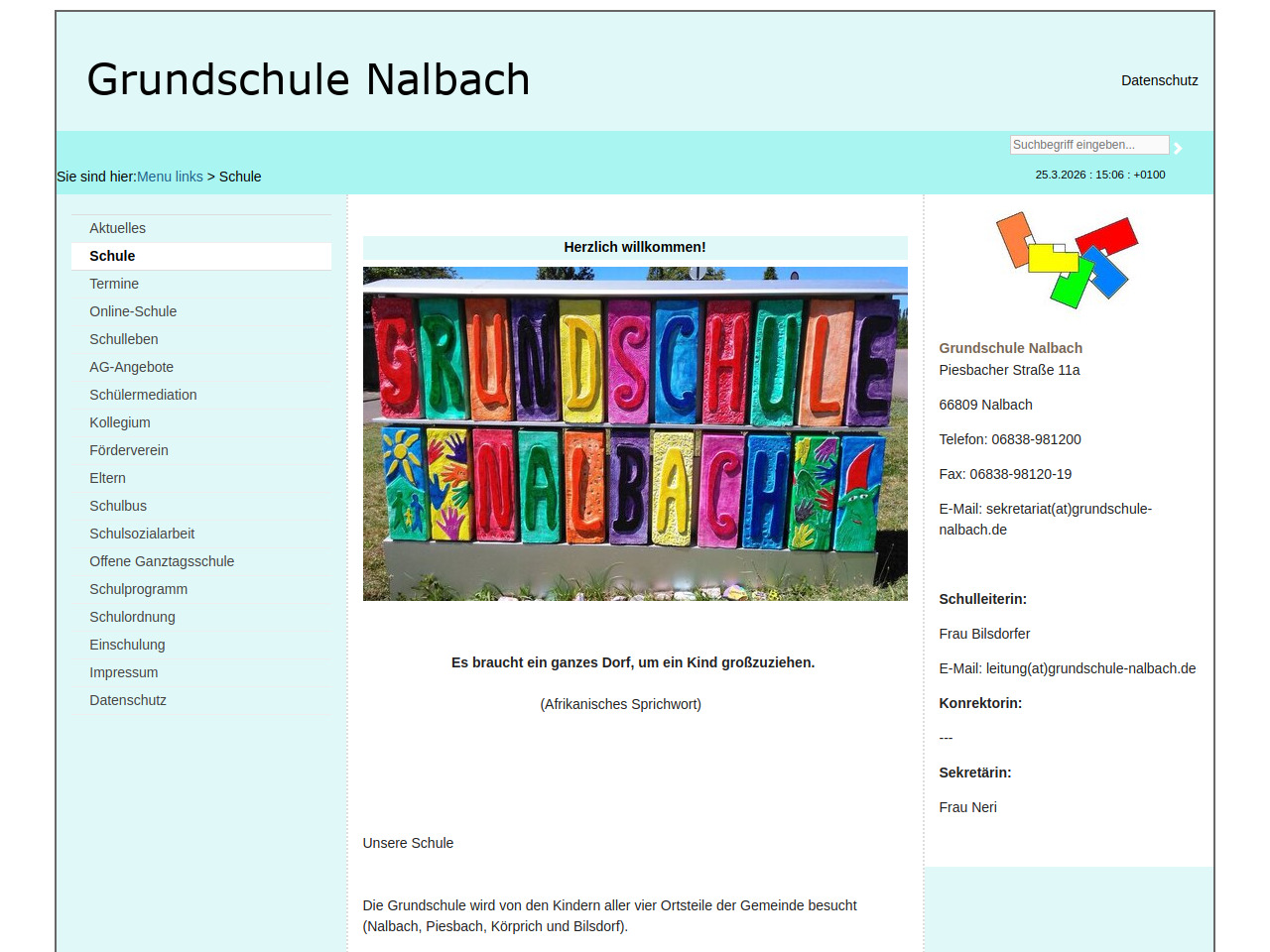Viewport: 1270px width, 952px height.
Task: Navigate to Schulleben section
Action: [x=124, y=339]
